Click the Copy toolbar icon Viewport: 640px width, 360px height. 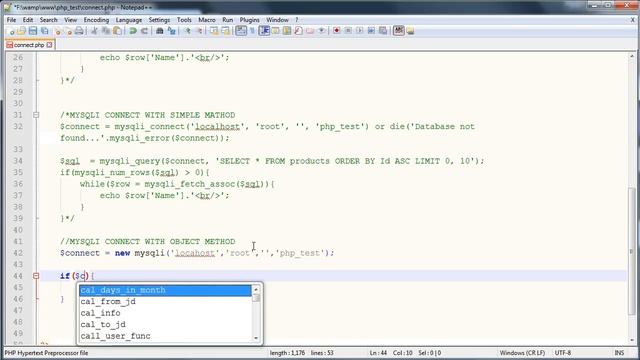tap(106, 31)
